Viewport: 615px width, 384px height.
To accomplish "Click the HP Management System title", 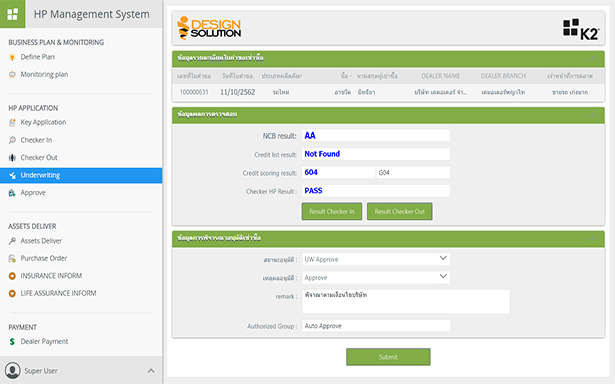I will click(x=91, y=14).
